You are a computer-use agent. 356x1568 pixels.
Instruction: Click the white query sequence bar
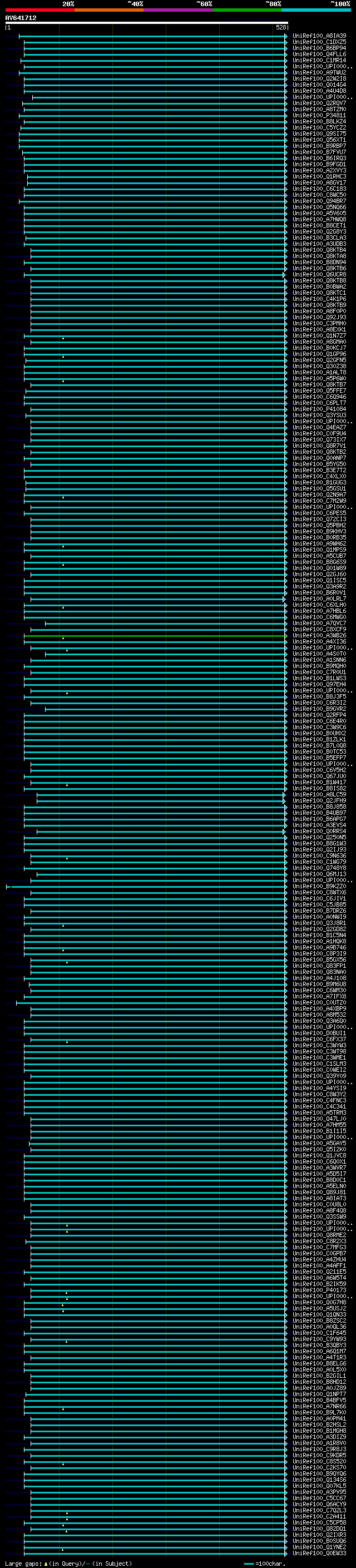point(147,22)
